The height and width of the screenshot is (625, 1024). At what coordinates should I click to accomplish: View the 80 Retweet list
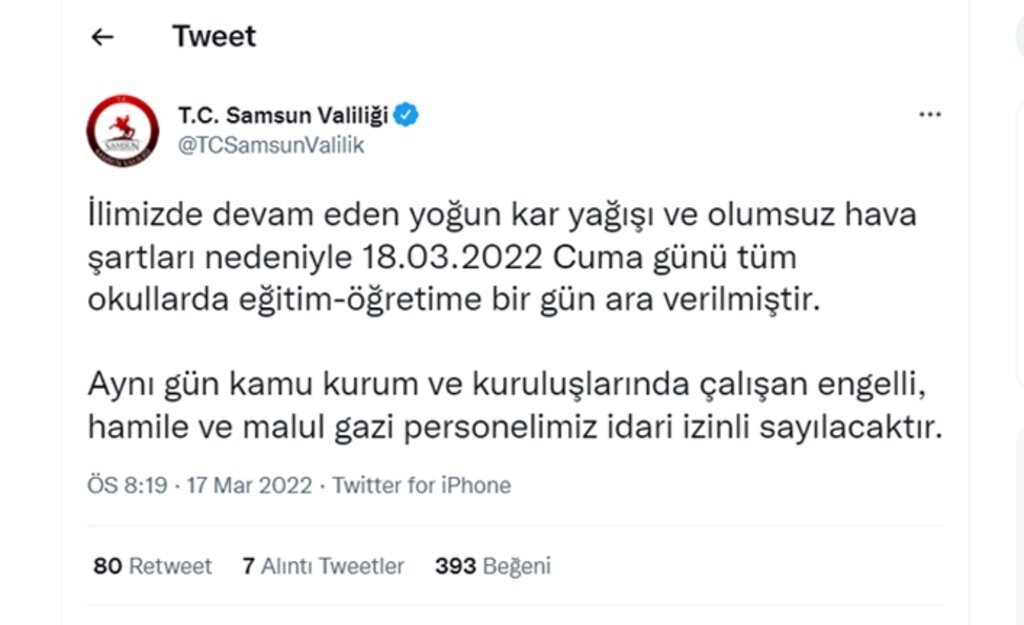pos(152,566)
